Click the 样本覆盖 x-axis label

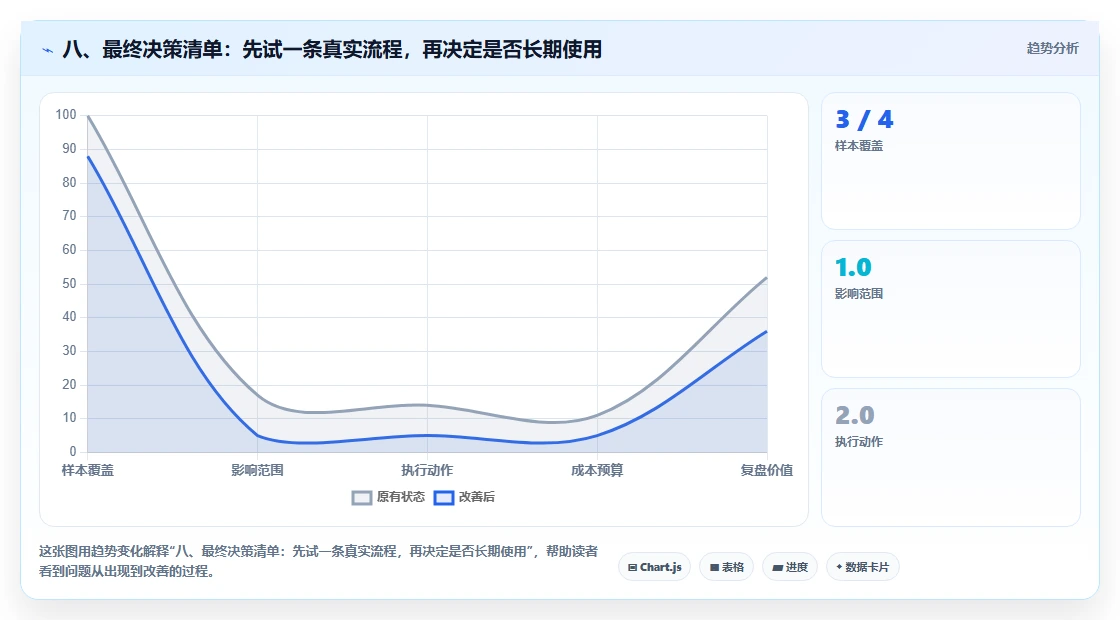(x=87, y=471)
